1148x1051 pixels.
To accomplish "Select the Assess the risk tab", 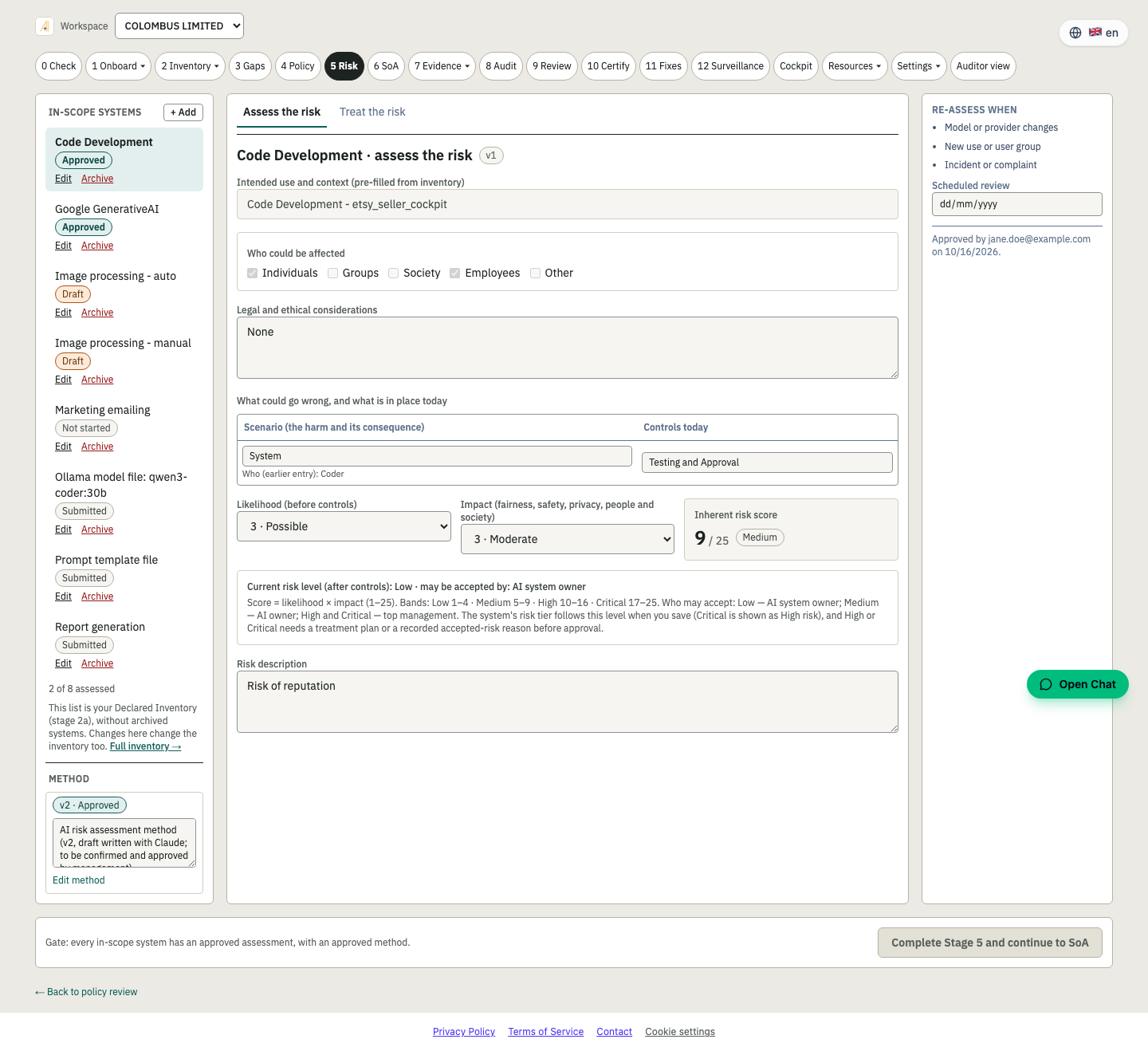I will click(x=281, y=112).
